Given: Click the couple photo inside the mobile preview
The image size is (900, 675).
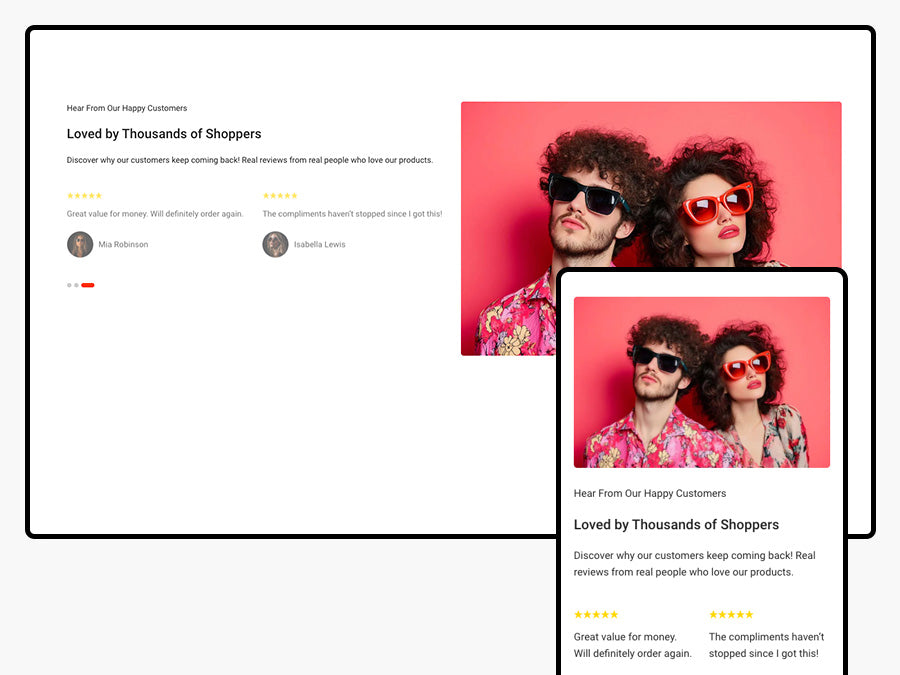Looking at the screenshot, I should 701,382.
